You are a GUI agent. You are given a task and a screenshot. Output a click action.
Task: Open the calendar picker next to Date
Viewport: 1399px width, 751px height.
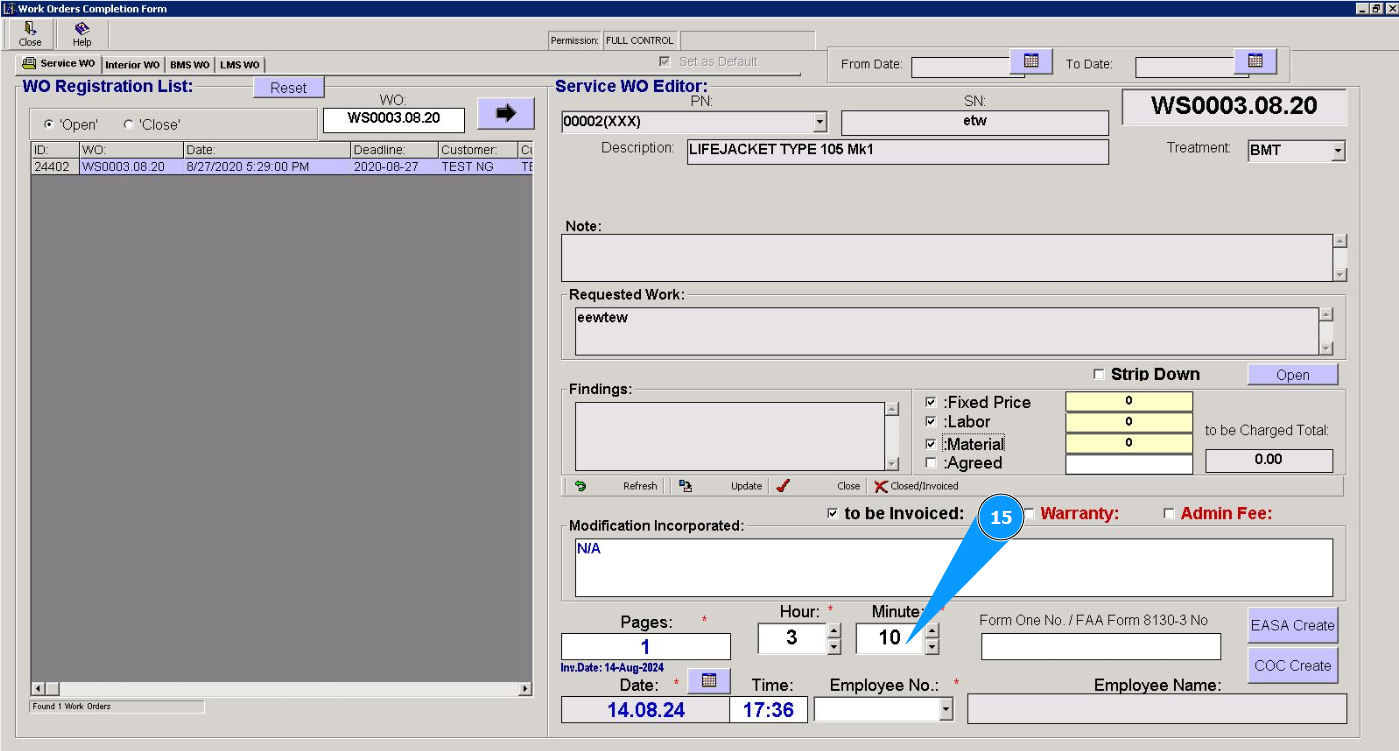coord(709,681)
